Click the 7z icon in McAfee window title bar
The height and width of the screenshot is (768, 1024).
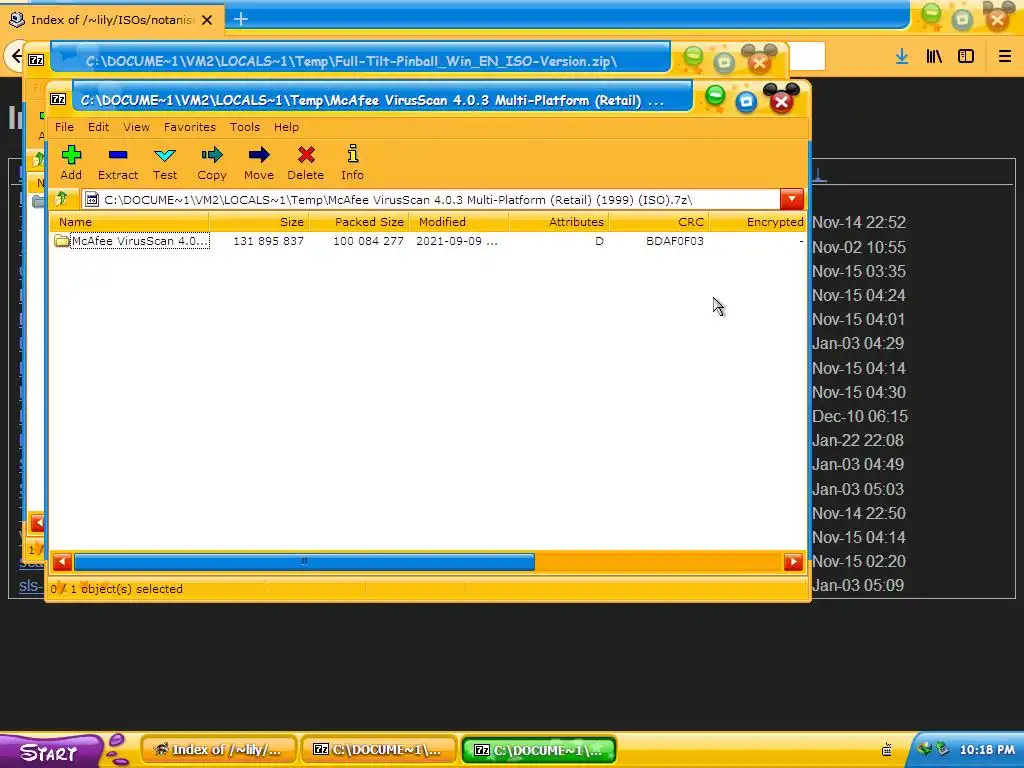point(58,99)
